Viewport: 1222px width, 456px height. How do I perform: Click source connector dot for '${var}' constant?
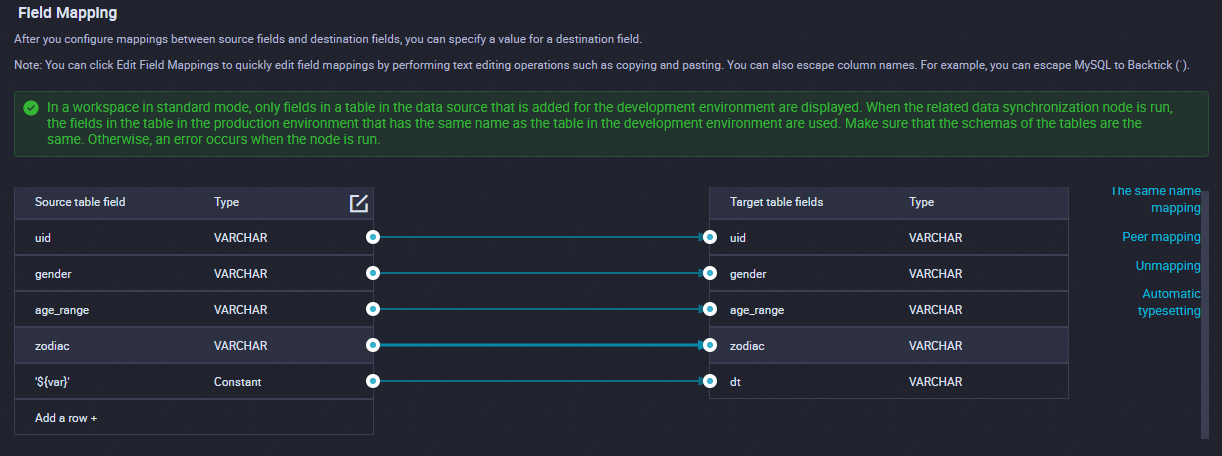pyautogui.click(x=373, y=382)
